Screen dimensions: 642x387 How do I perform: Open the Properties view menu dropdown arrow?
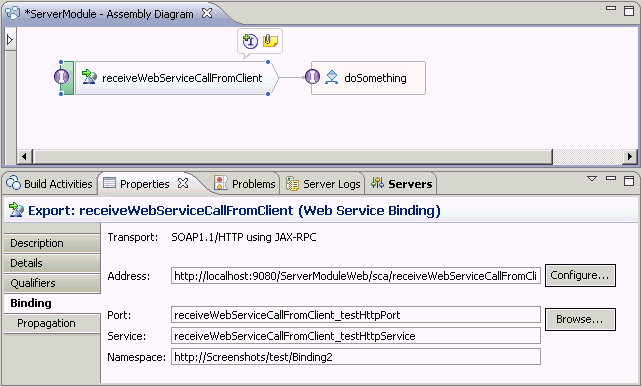pyautogui.click(x=592, y=179)
